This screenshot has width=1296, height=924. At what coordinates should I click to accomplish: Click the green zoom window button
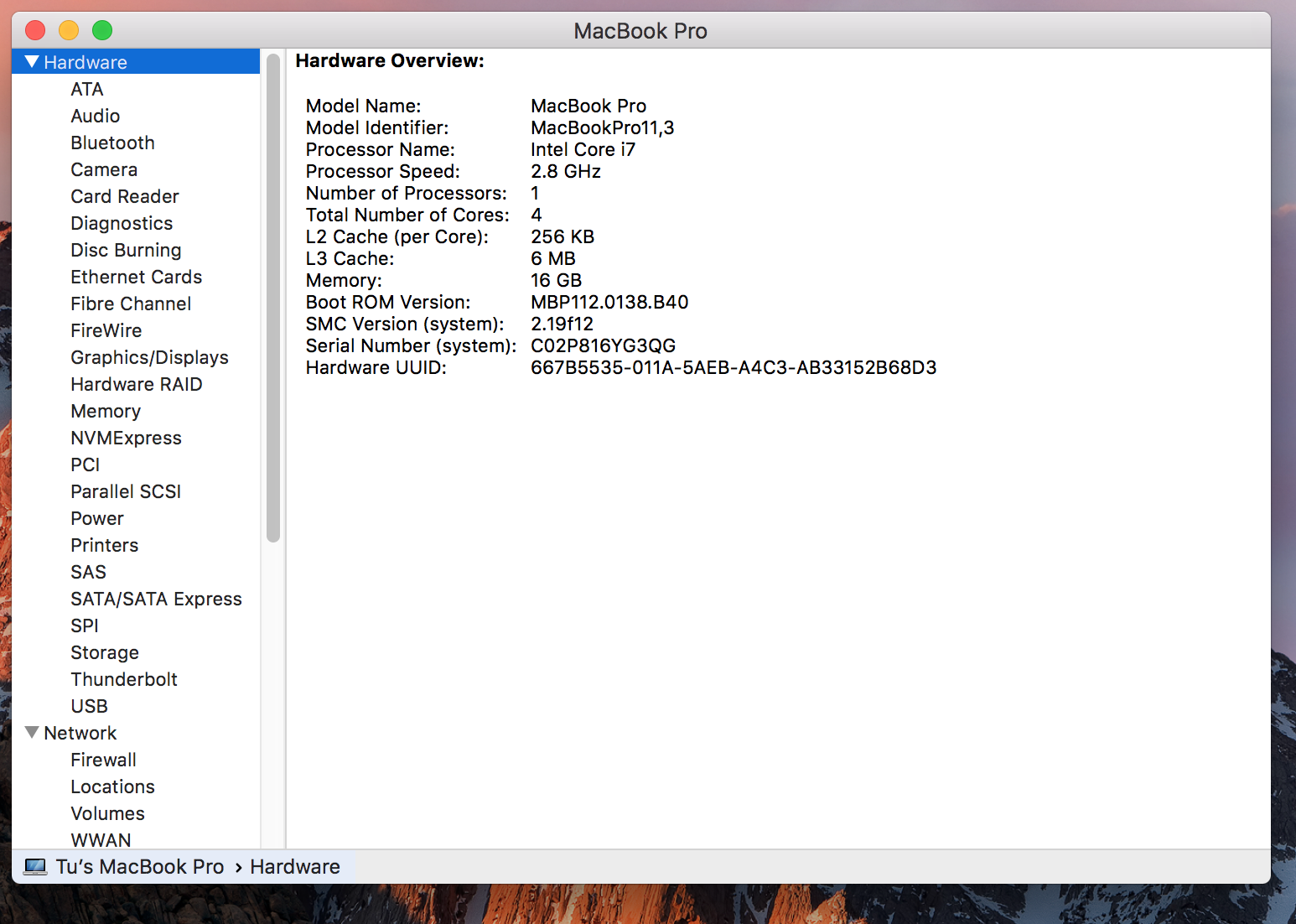tap(102, 31)
